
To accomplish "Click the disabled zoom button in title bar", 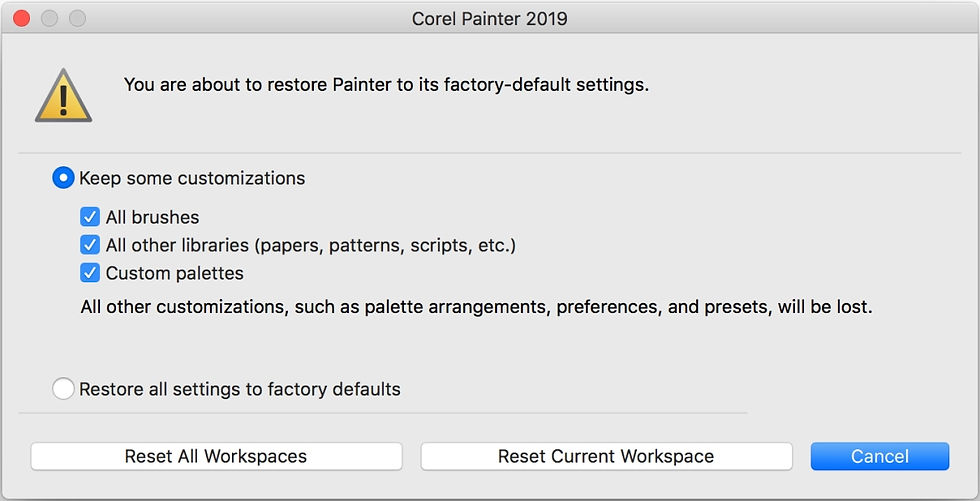I will 78,18.
